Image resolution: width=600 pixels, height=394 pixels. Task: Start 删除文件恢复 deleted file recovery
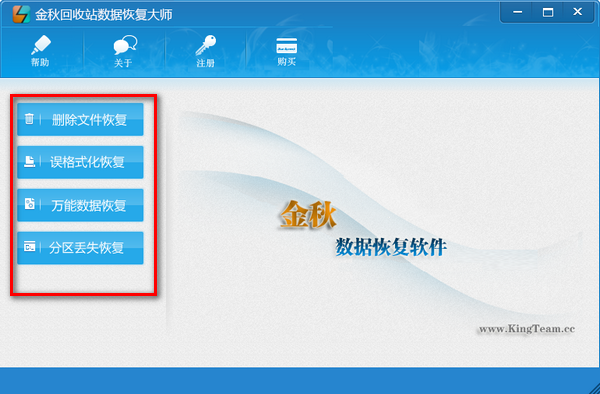click(80, 119)
